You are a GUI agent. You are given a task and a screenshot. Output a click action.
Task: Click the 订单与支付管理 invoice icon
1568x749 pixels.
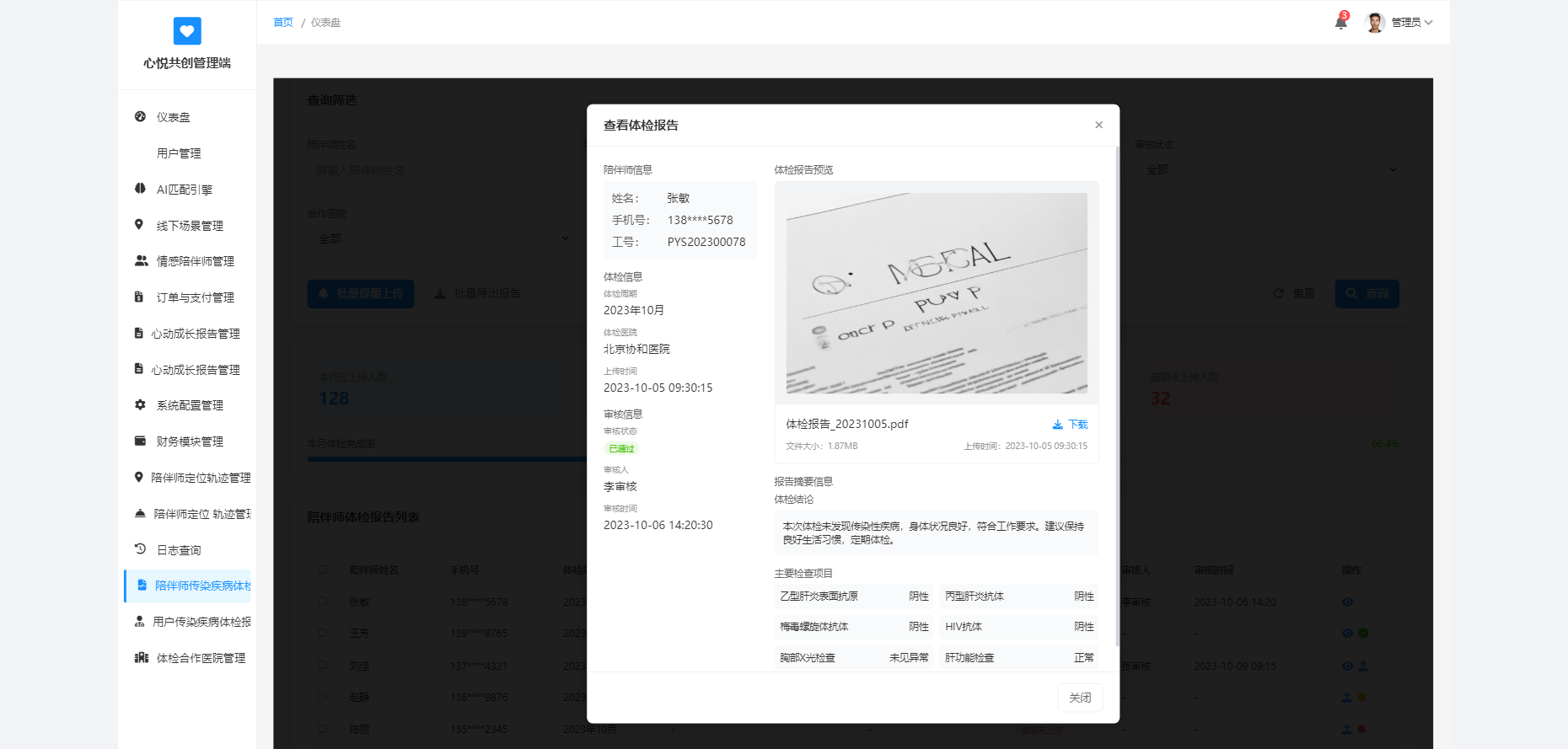(139, 297)
